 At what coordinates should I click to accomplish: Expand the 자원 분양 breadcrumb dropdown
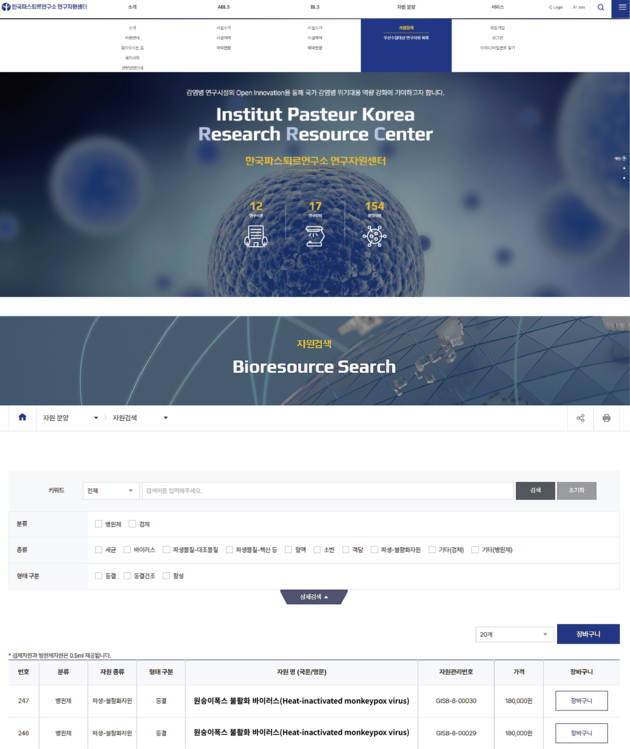point(70,418)
